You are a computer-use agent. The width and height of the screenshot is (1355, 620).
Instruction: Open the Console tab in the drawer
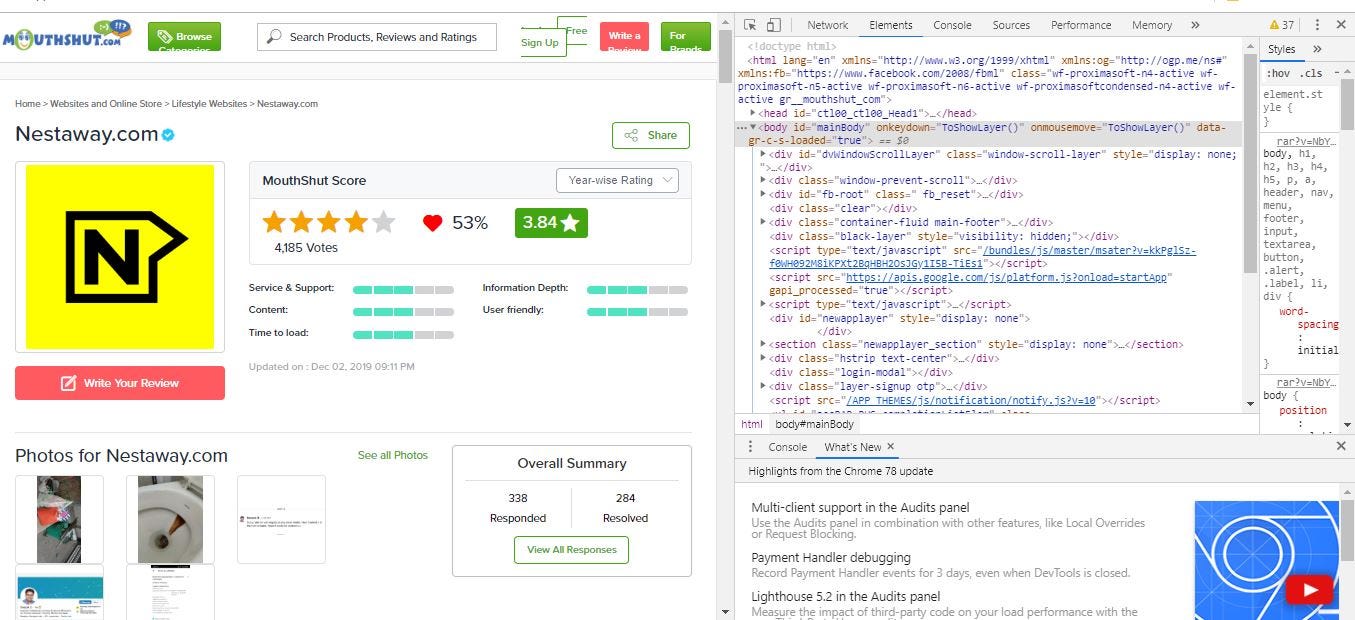787,447
